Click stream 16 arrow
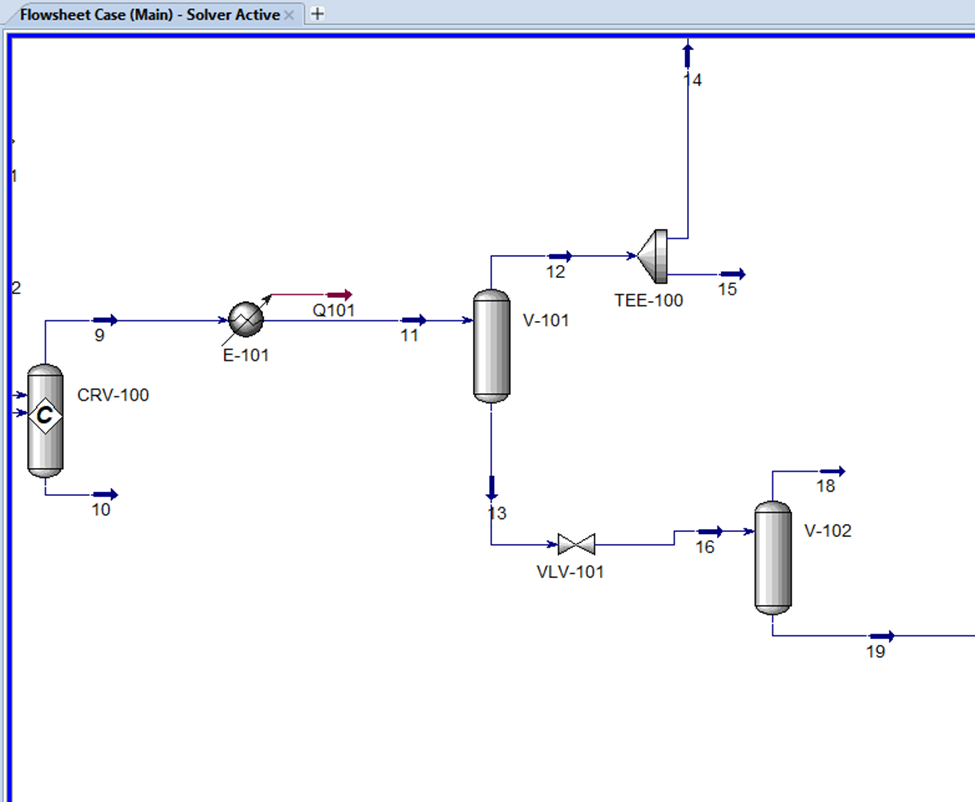975x802 pixels. (x=710, y=532)
